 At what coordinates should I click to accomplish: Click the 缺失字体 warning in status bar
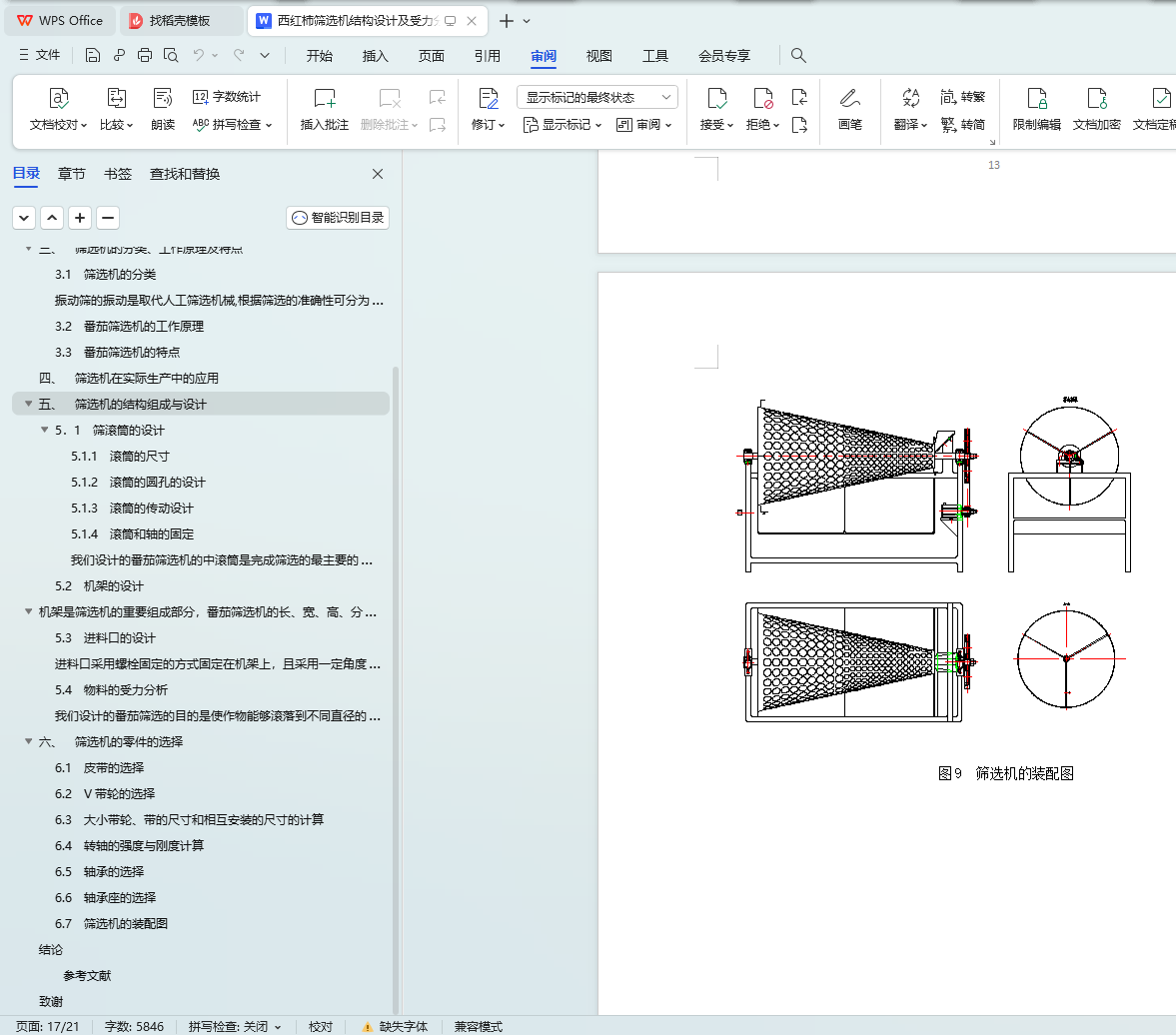click(396, 1026)
